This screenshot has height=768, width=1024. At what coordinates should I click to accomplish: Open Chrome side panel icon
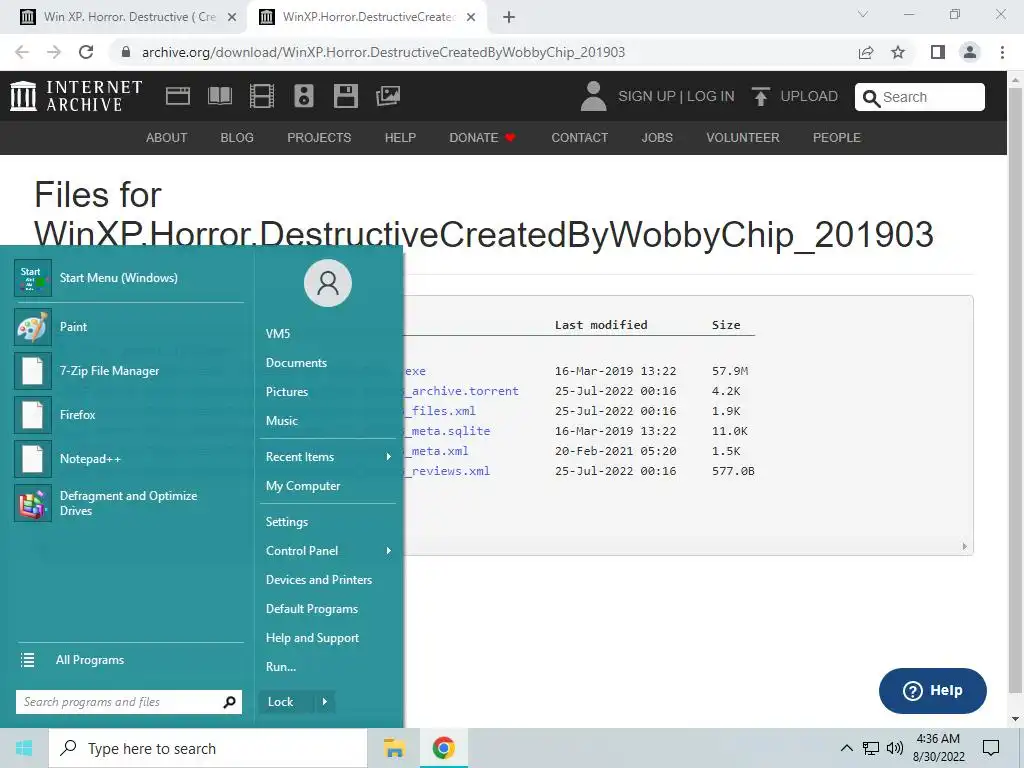pyautogui.click(x=938, y=52)
